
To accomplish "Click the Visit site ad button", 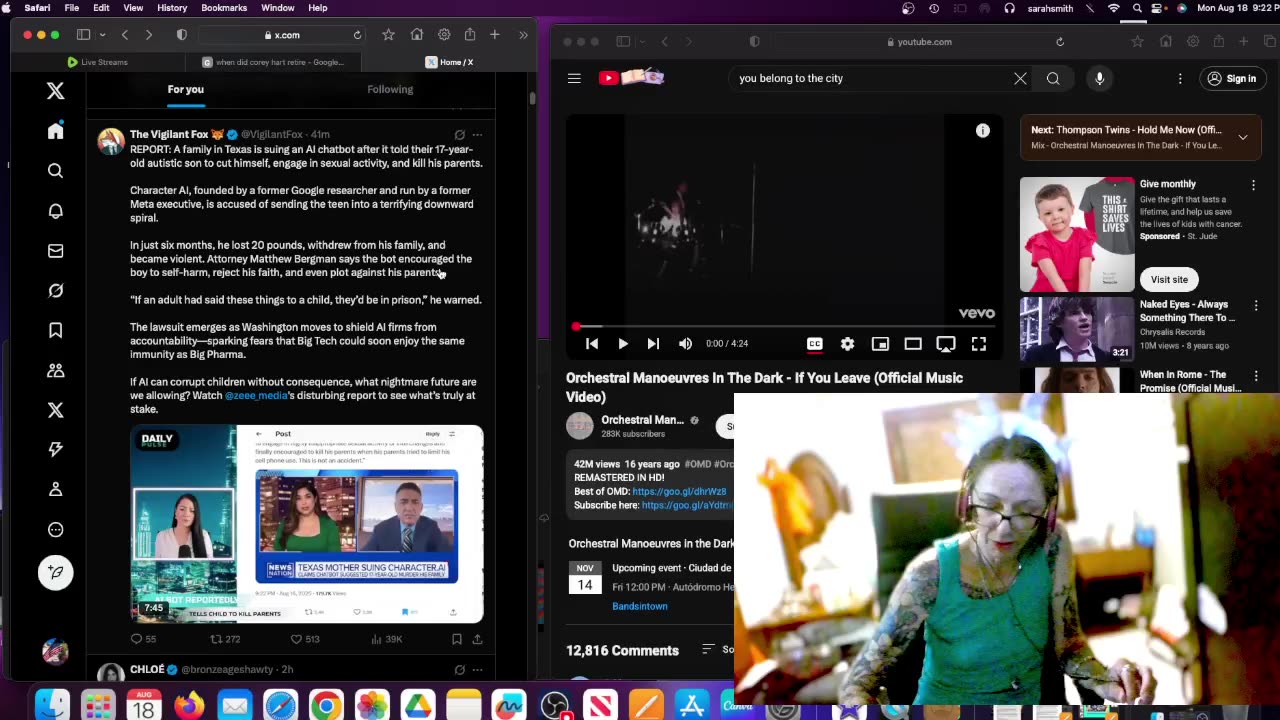I will 1169,279.
